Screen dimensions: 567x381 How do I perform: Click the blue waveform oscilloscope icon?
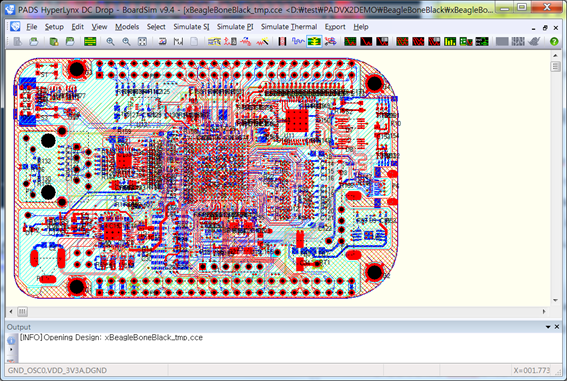pyautogui.click(x=298, y=42)
